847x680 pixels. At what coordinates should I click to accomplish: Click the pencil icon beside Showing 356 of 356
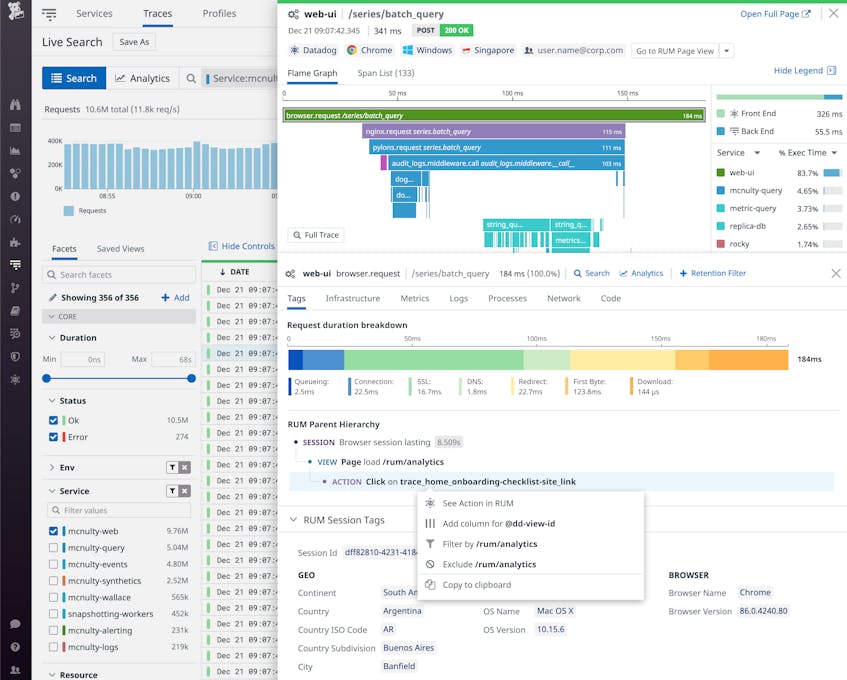coord(52,298)
